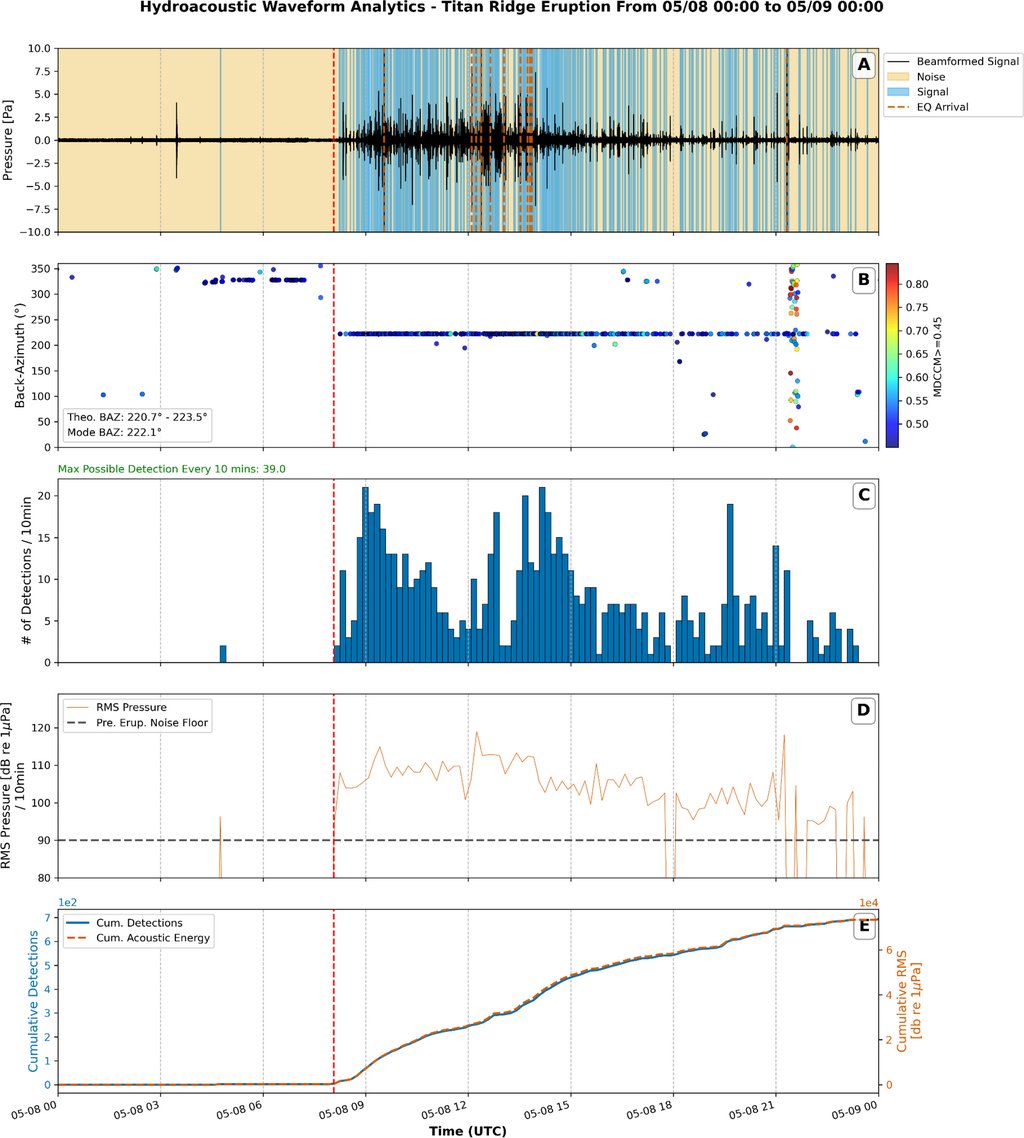This screenshot has height=1138, width=1024.
Task: Click panel label D box
Action: 864,710
